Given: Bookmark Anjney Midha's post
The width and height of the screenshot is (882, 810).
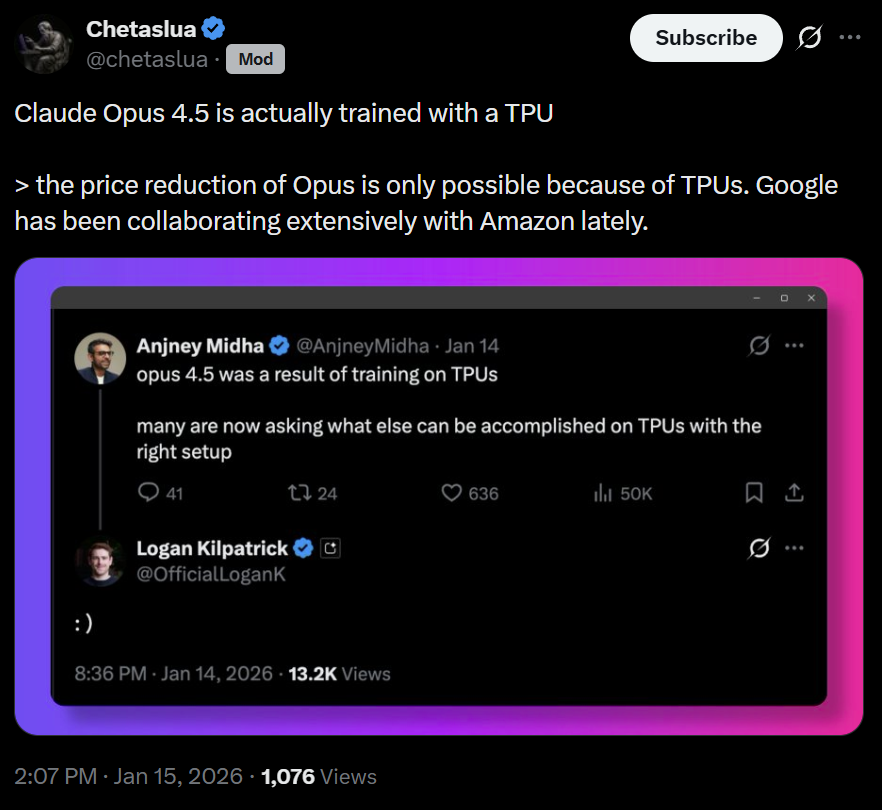Looking at the screenshot, I should [x=755, y=492].
